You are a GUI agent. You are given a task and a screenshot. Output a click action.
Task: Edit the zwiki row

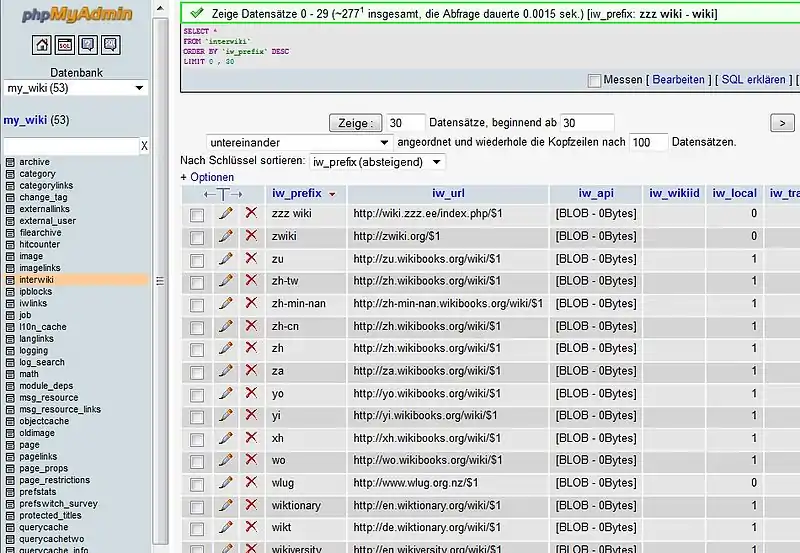tap(226, 236)
